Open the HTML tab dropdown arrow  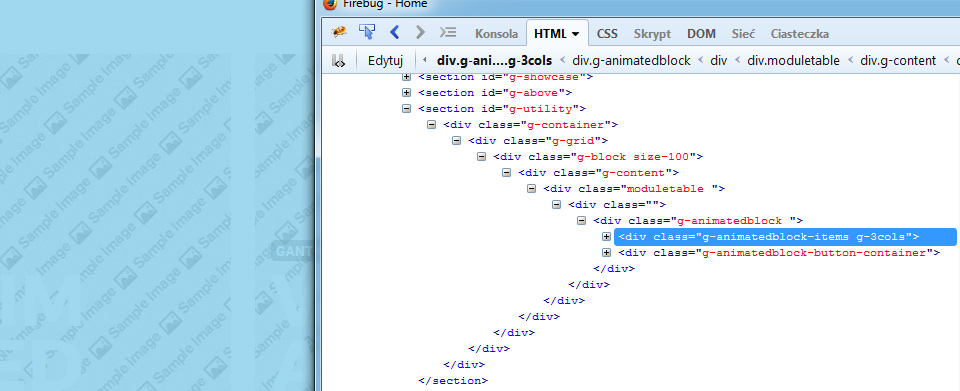[576, 35]
